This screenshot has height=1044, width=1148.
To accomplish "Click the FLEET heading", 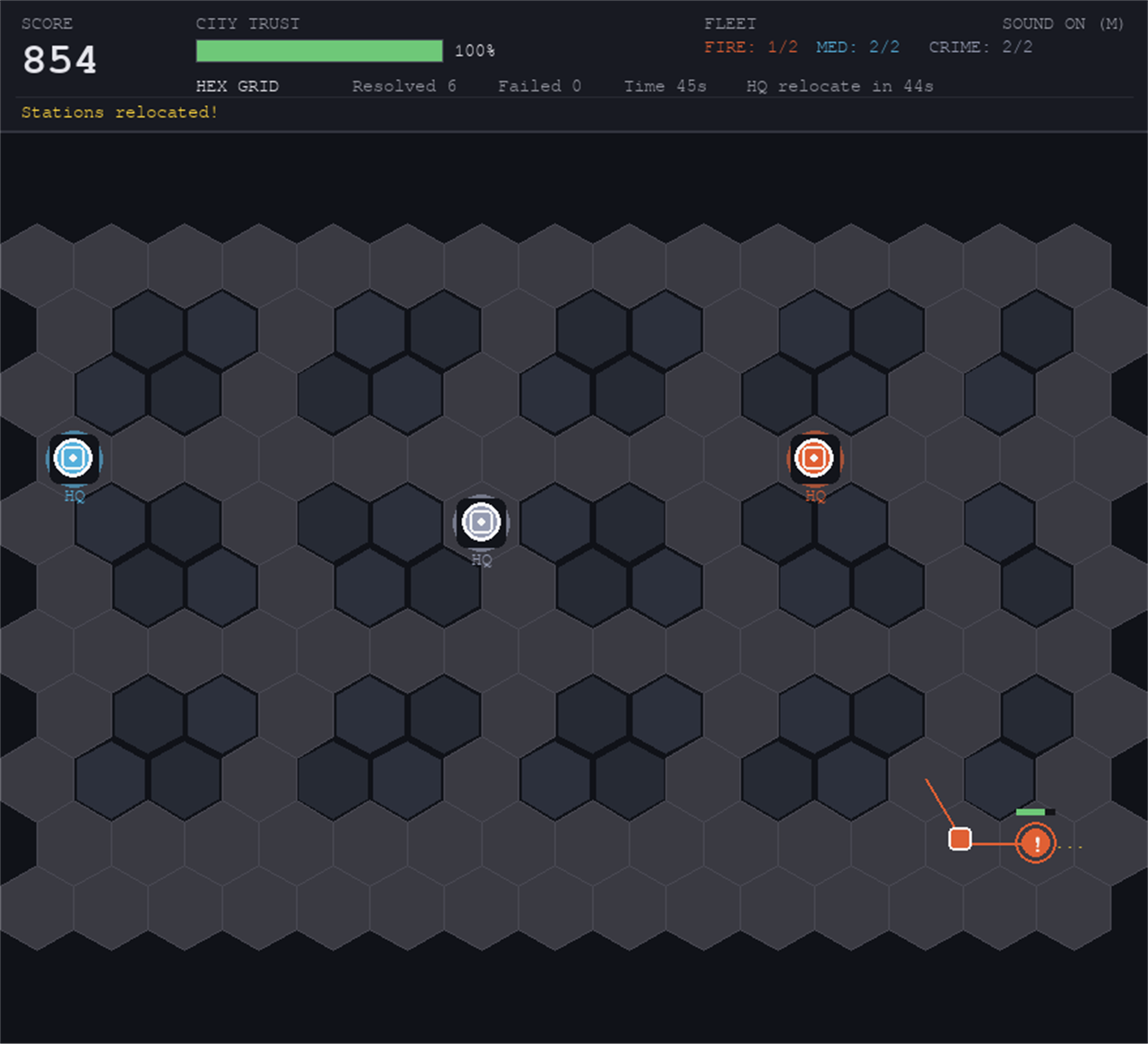I will coord(730,23).
